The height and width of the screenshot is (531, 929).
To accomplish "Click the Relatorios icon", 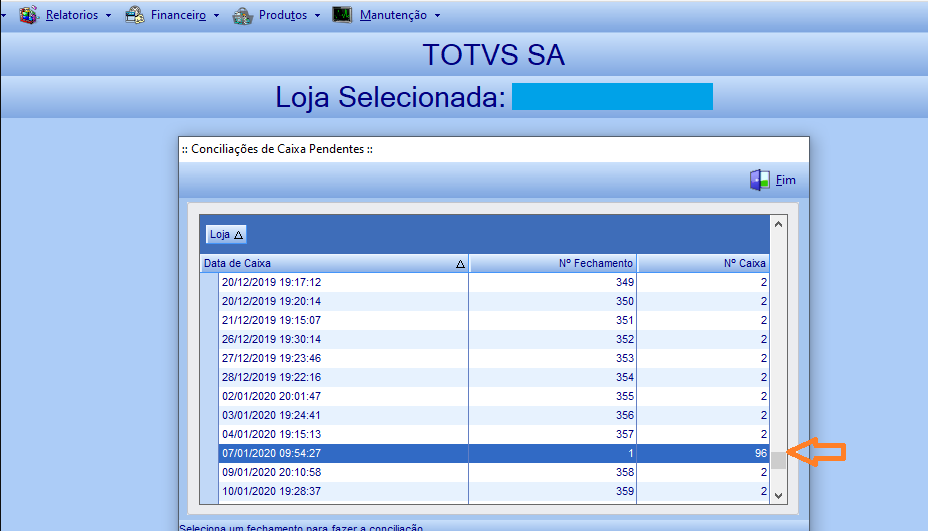I will pos(28,15).
